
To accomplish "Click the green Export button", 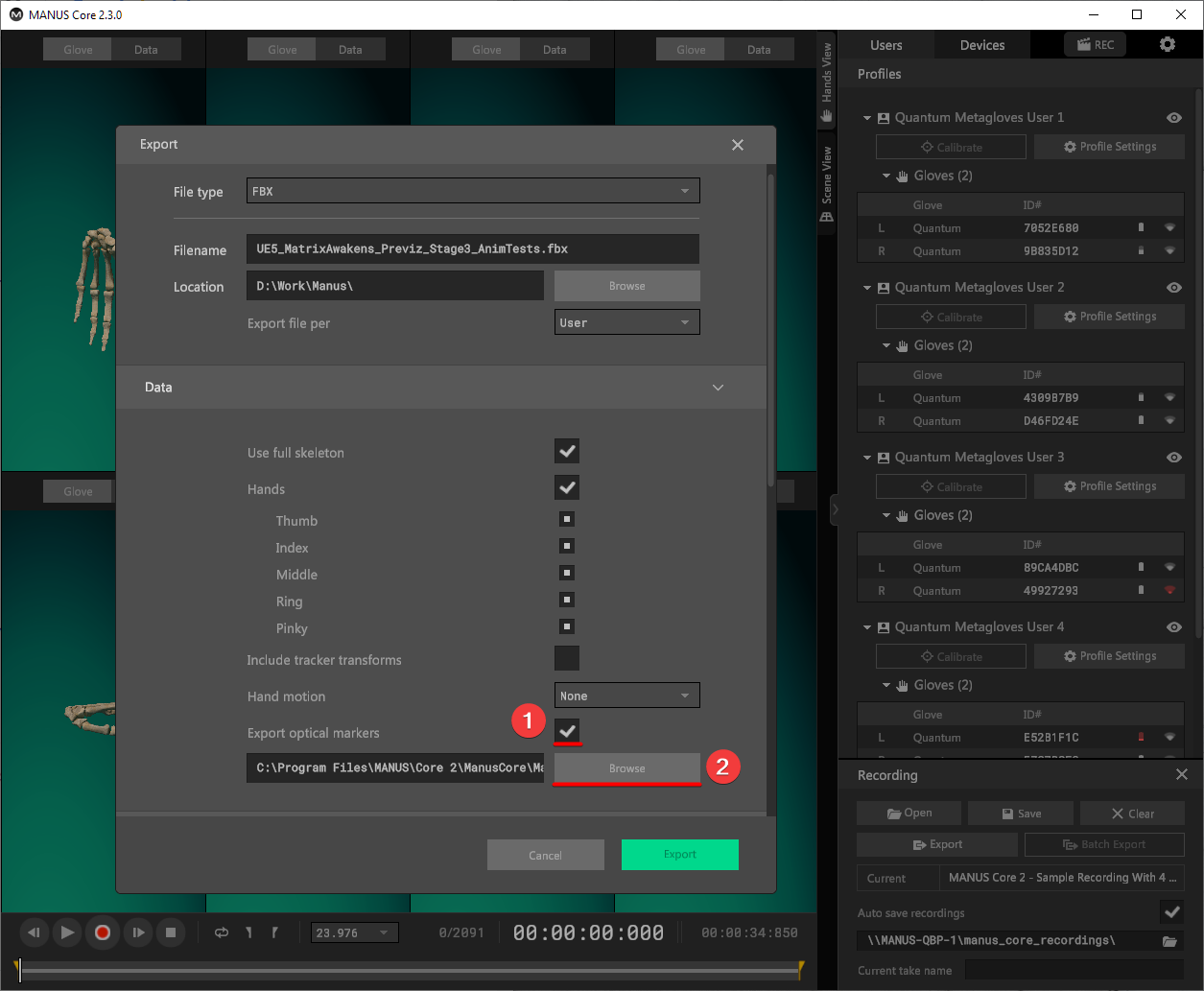I will (679, 854).
